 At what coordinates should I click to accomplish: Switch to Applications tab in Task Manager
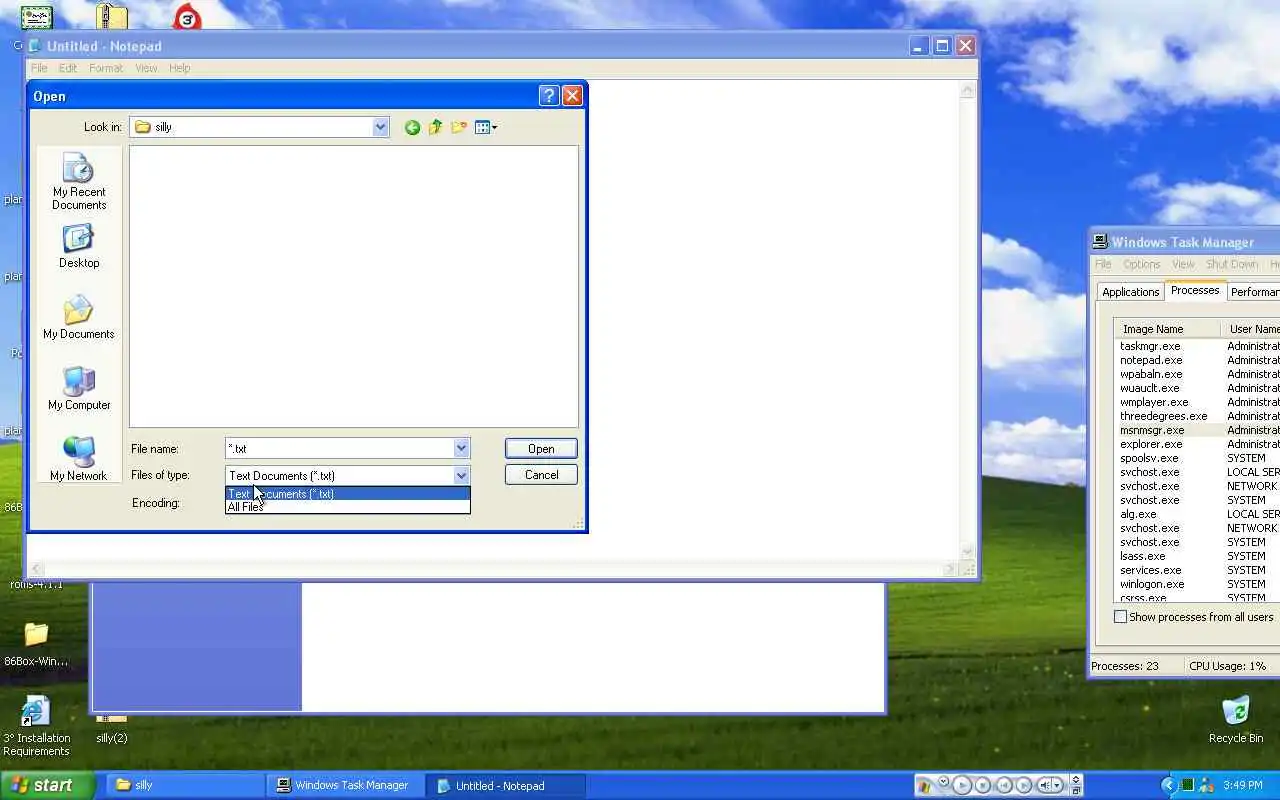[x=1131, y=292]
